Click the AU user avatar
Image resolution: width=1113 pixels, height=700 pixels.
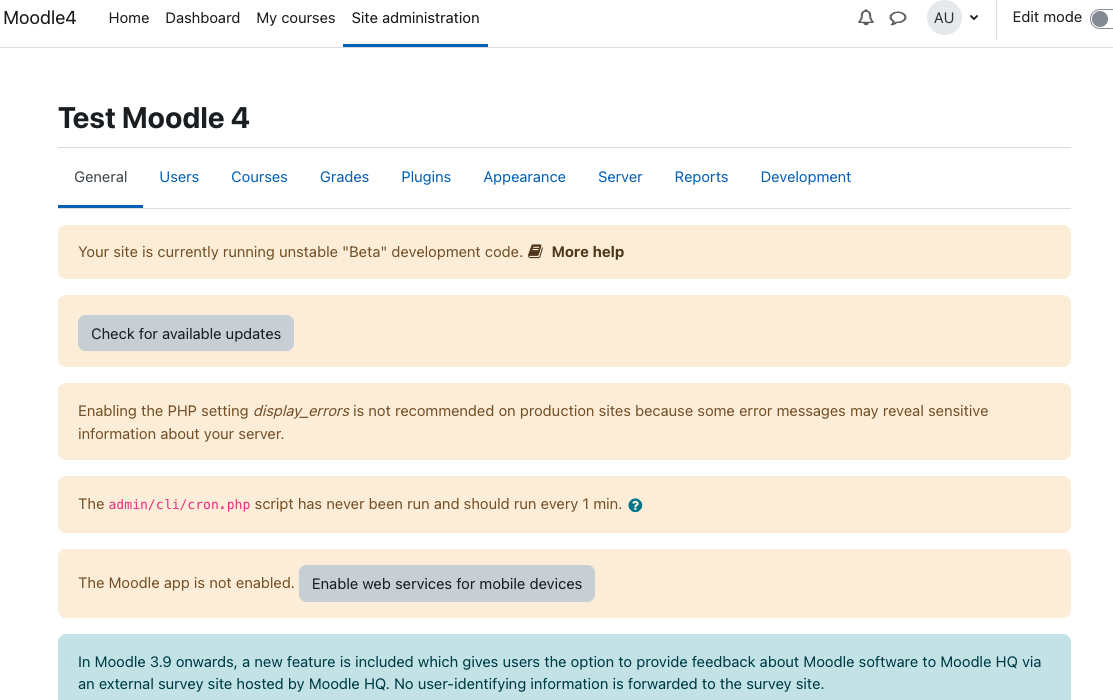[x=944, y=18]
